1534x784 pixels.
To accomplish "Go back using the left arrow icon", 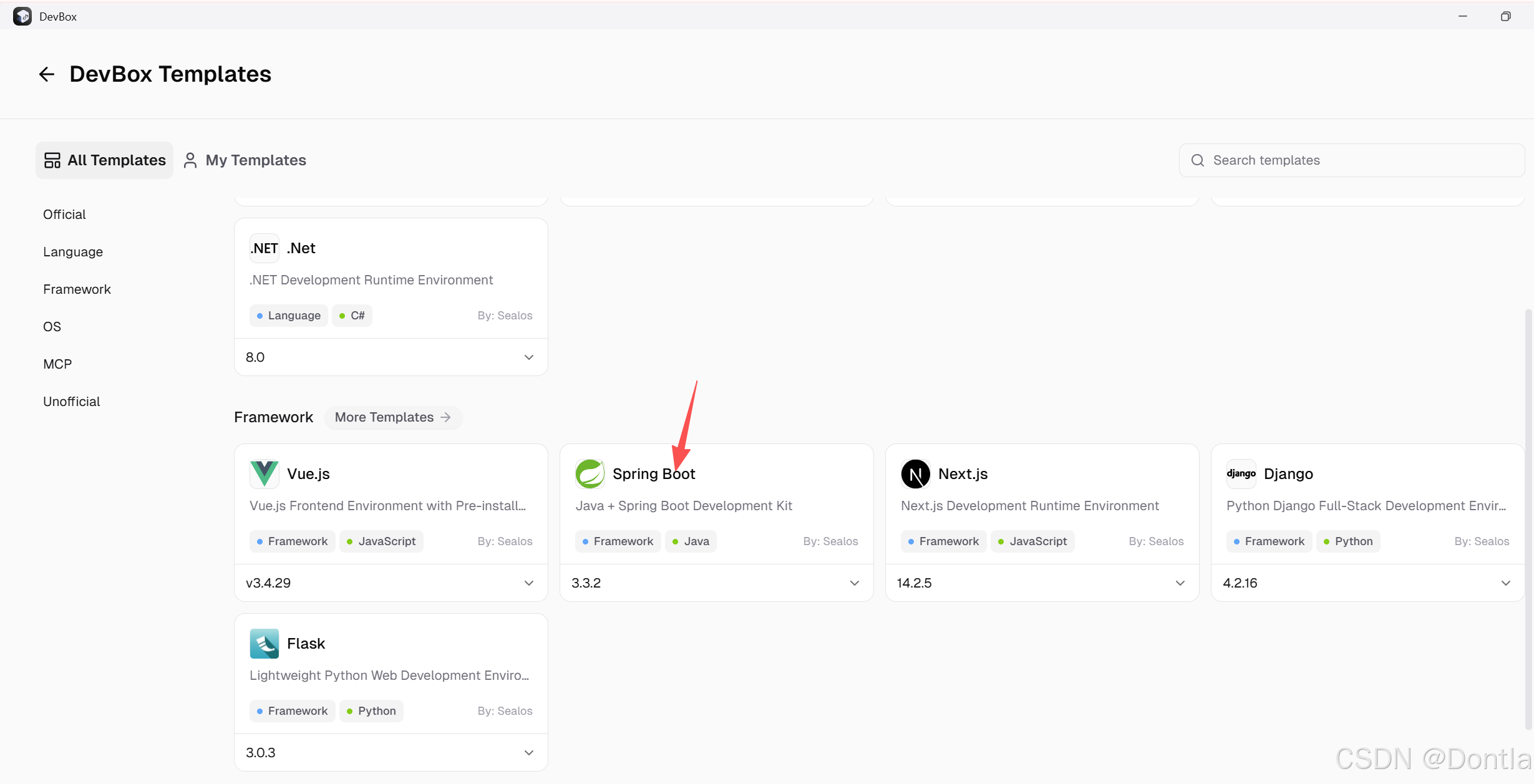I will pyautogui.click(x=47, y=74).
